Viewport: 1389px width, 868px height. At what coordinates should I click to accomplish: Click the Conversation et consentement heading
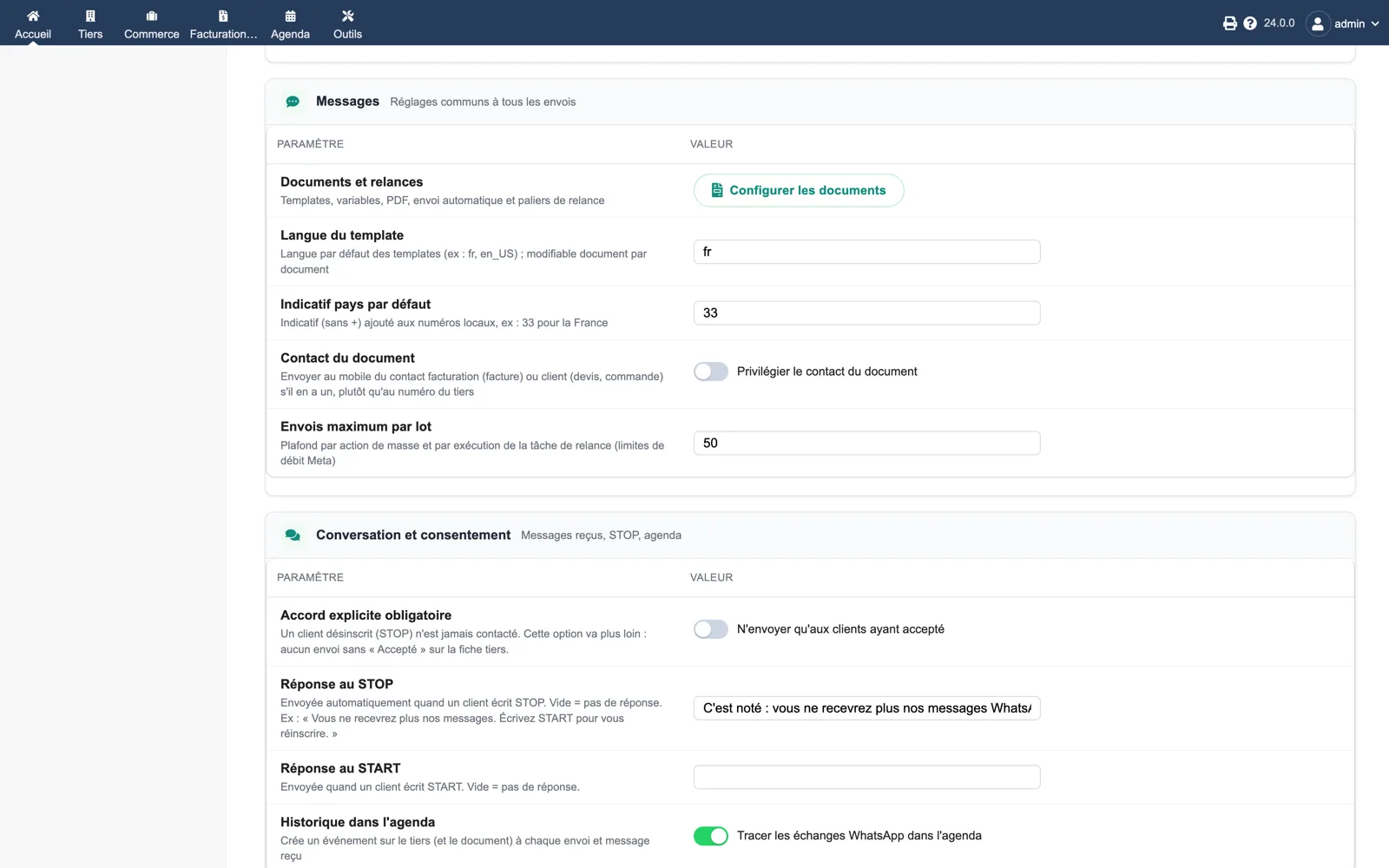point(413,536)
